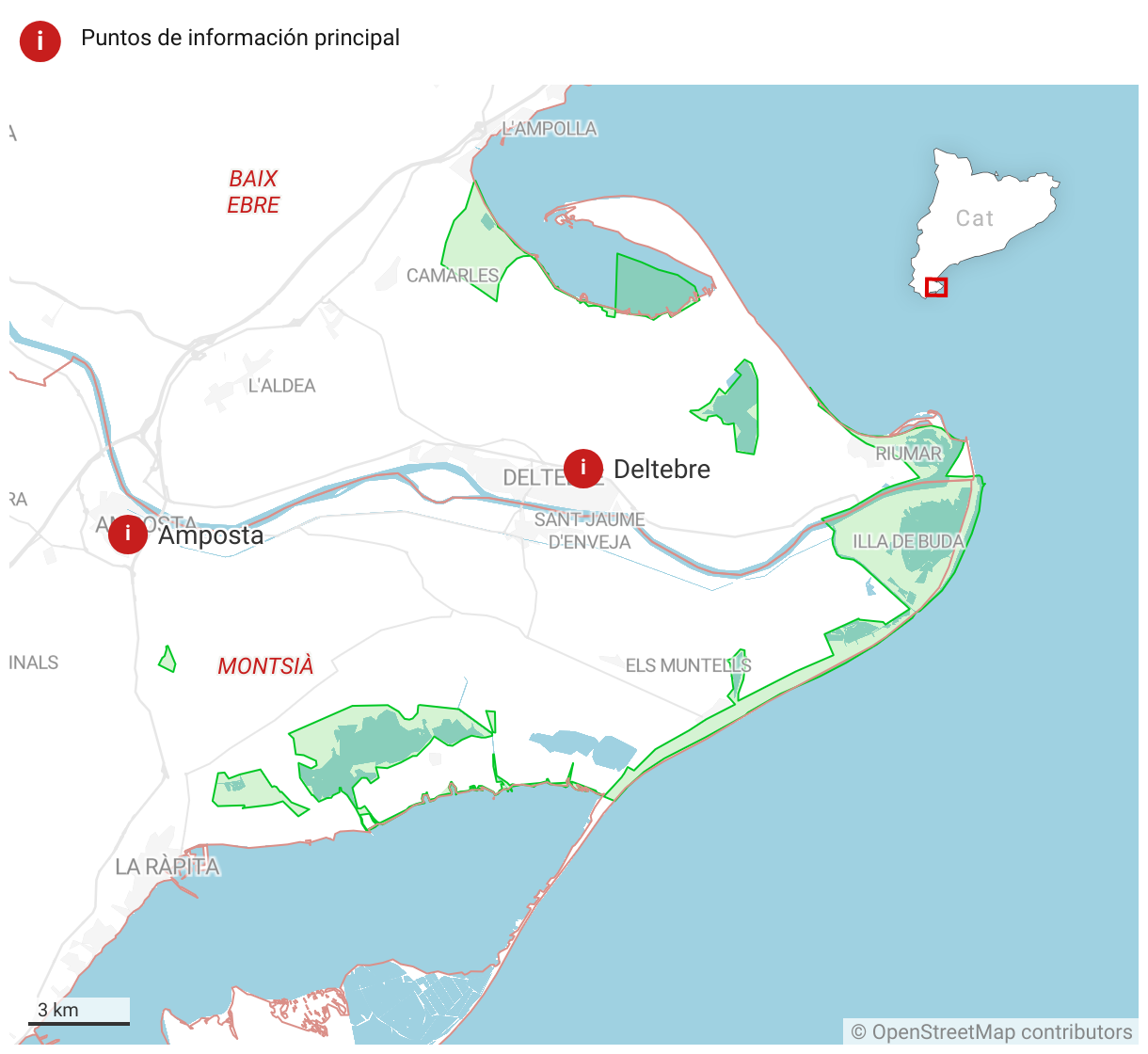Click the MONTSIÀ region label

tap(265, 666)
